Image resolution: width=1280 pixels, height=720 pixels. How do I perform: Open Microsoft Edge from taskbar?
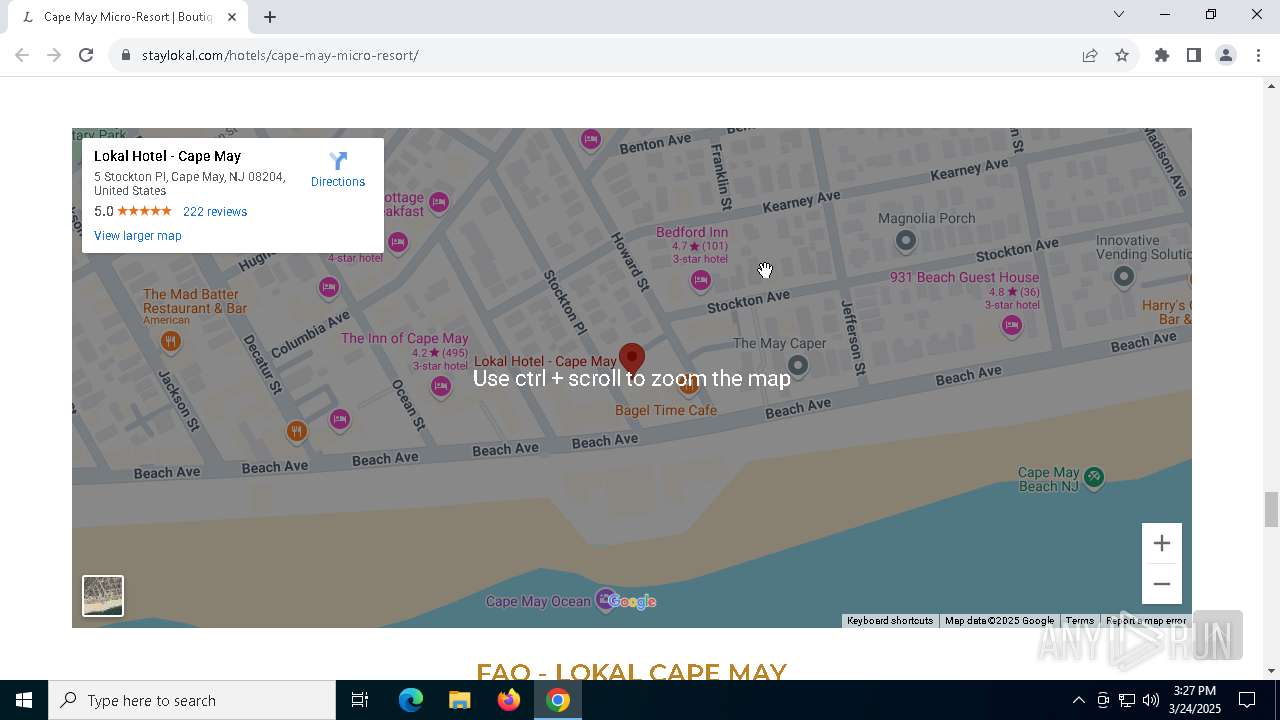point(411,700)
